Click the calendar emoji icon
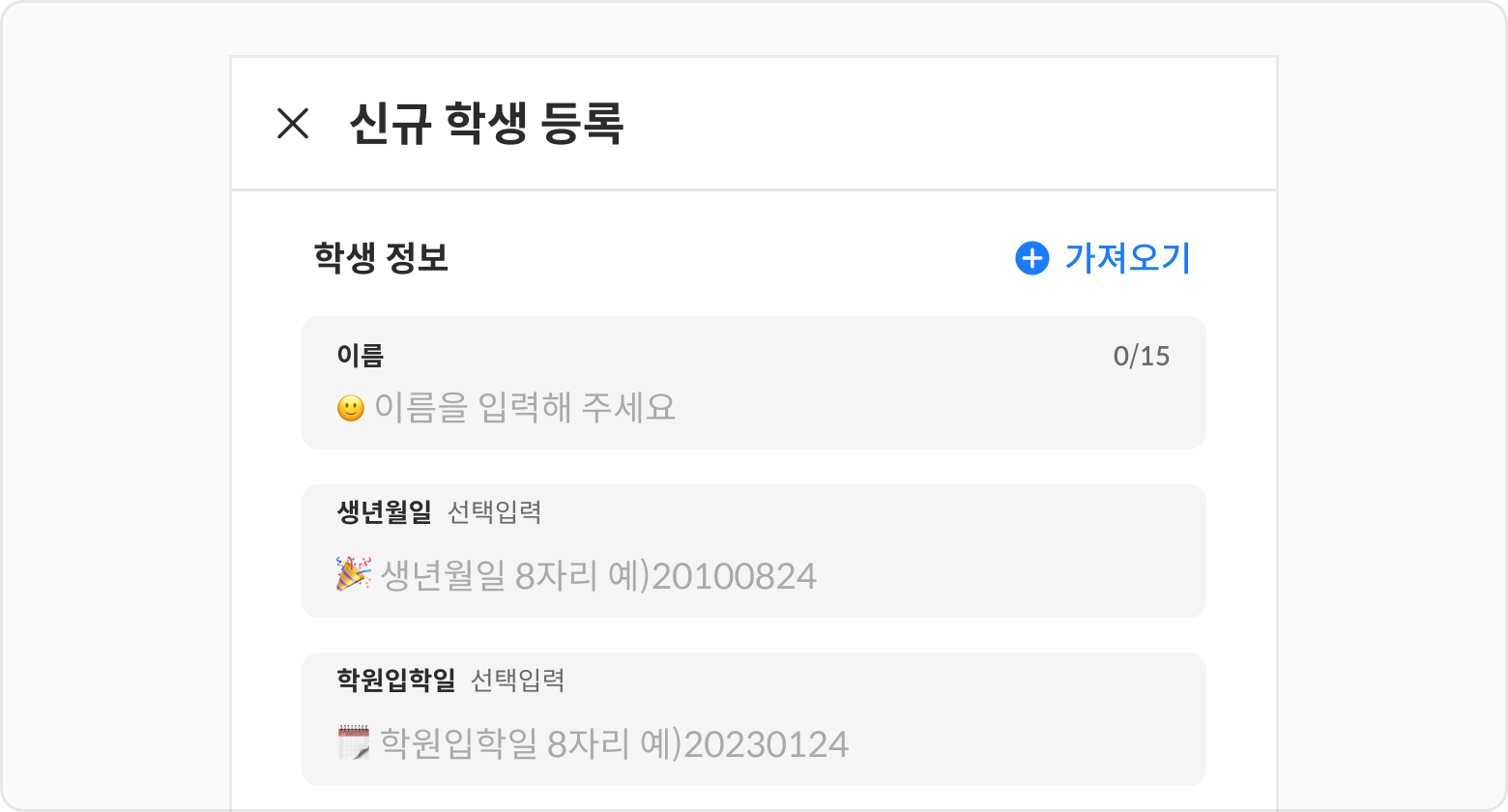Viewport: 1508px width, 812px height. coord(353,742)
